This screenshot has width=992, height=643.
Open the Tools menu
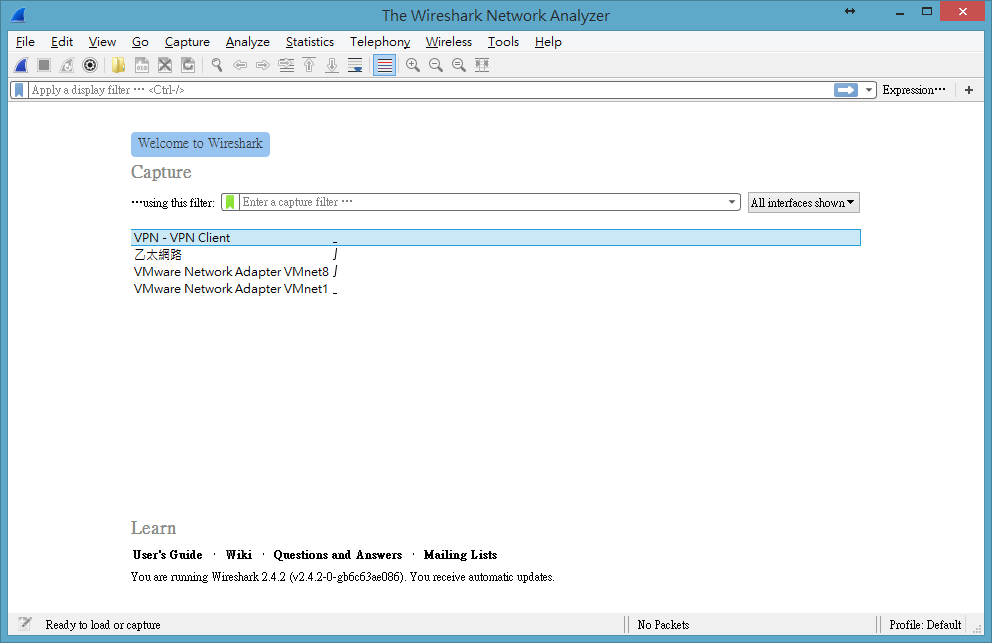[503, 42]
